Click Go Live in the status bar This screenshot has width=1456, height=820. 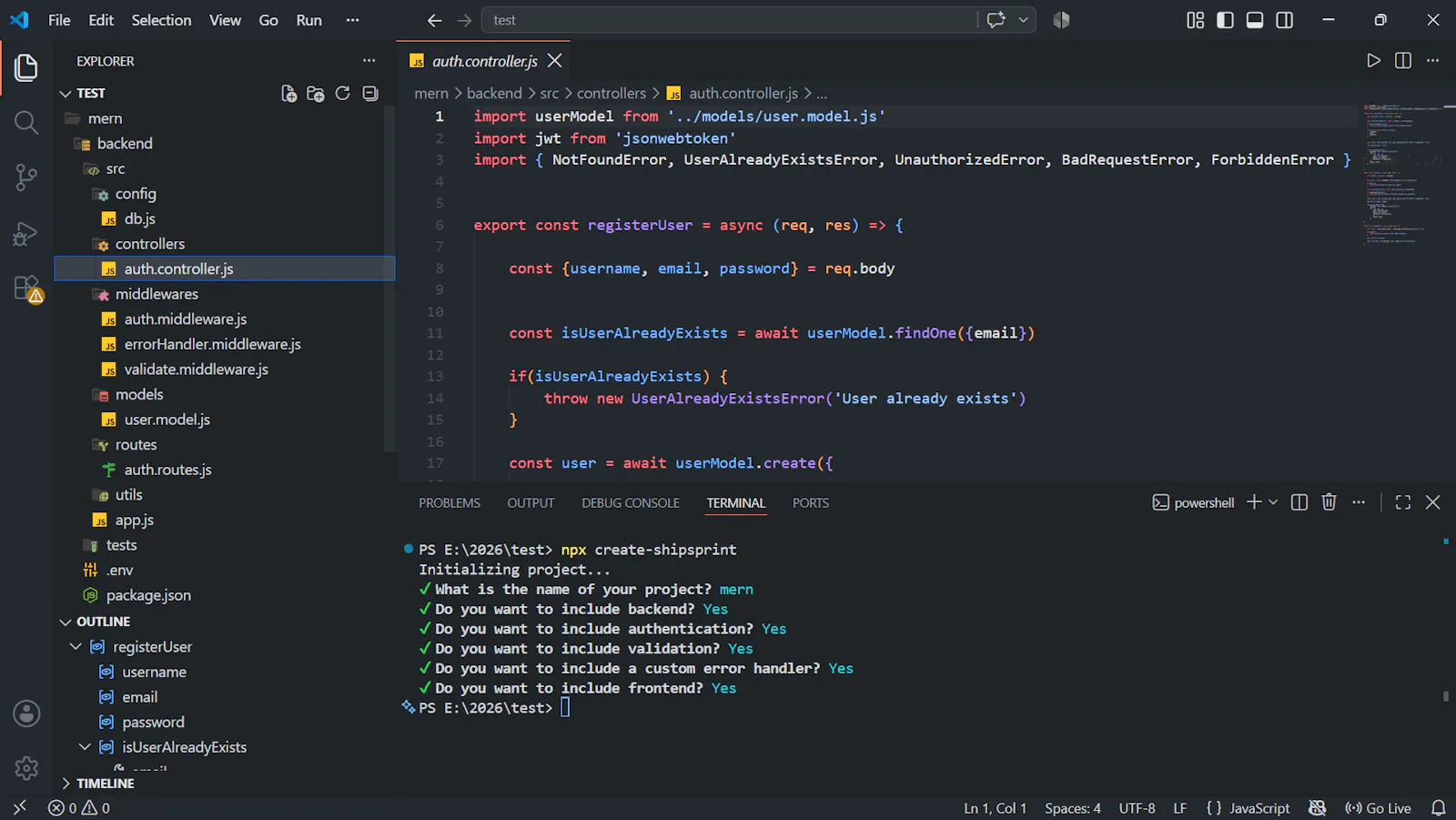[1378, 808]
